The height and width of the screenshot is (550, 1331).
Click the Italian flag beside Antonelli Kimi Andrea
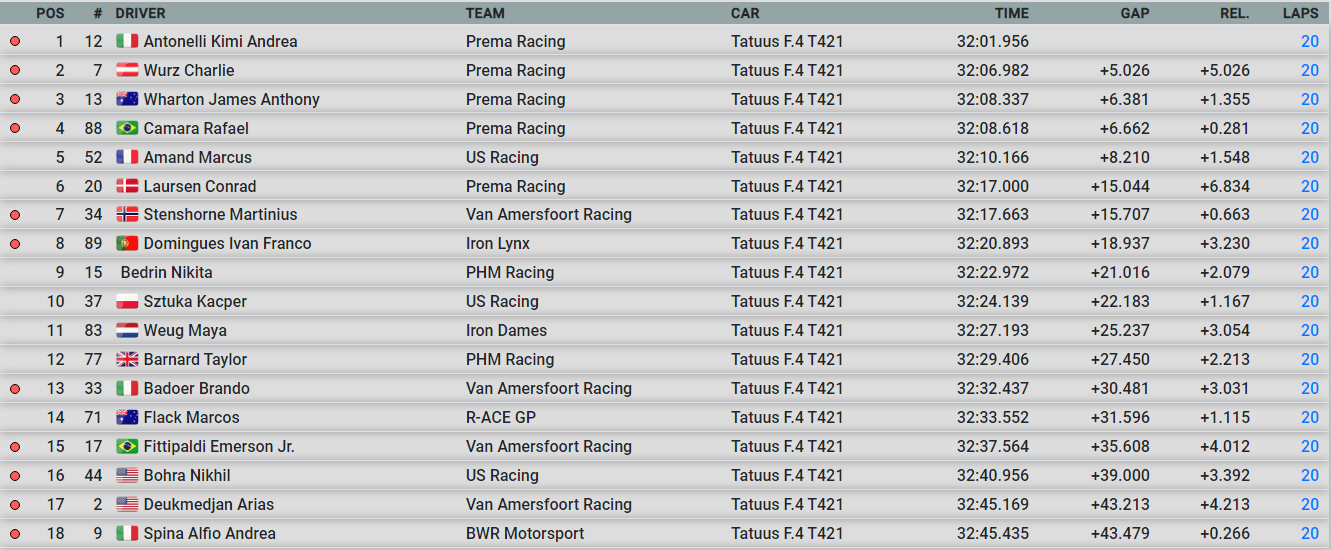click(x=127, y=41)
